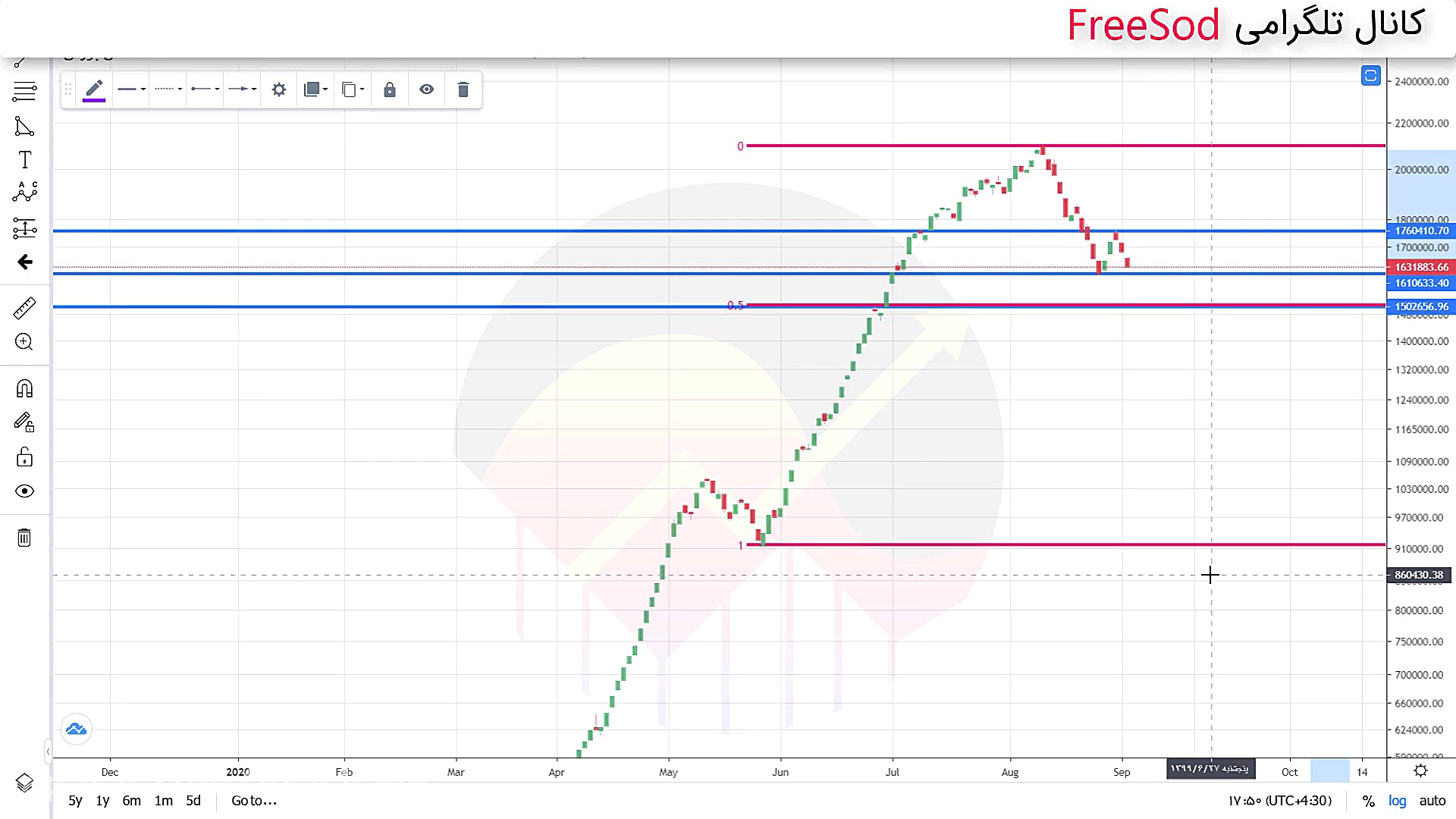Remove drawings with the sidebar trash icon

(x=24, y=538)
